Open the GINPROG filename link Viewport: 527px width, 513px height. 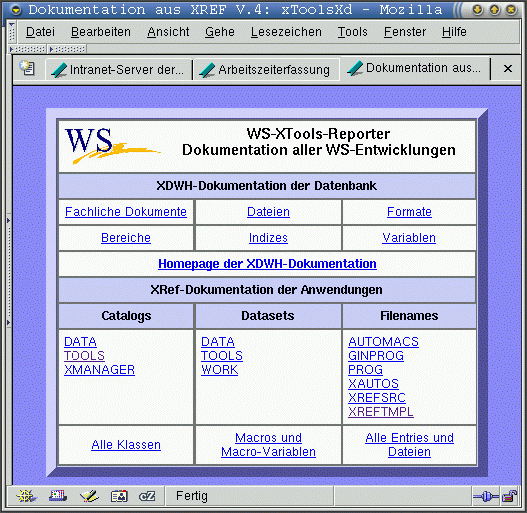click(376, 356)
